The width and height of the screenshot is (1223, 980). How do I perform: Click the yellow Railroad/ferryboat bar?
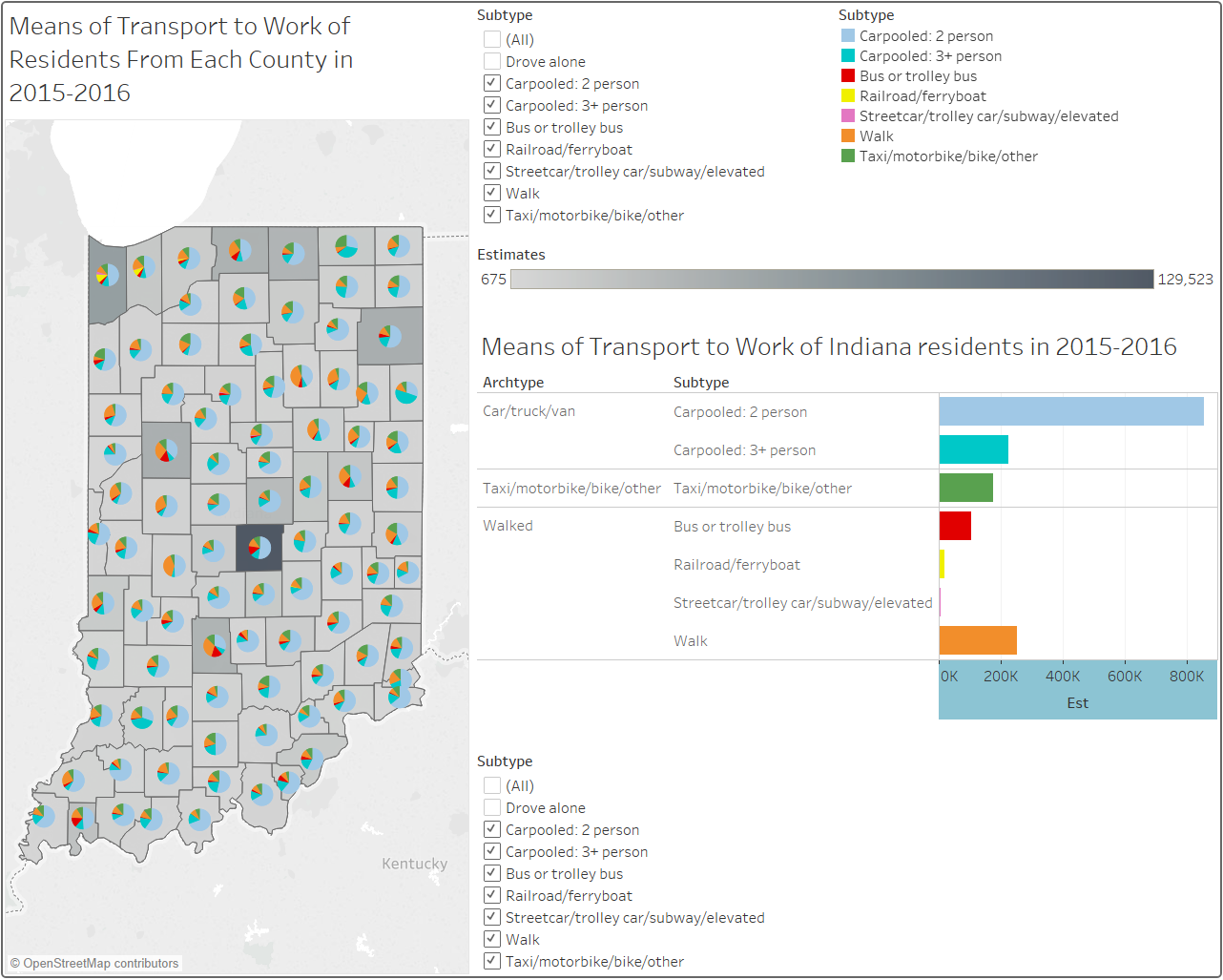coord(942,564)
